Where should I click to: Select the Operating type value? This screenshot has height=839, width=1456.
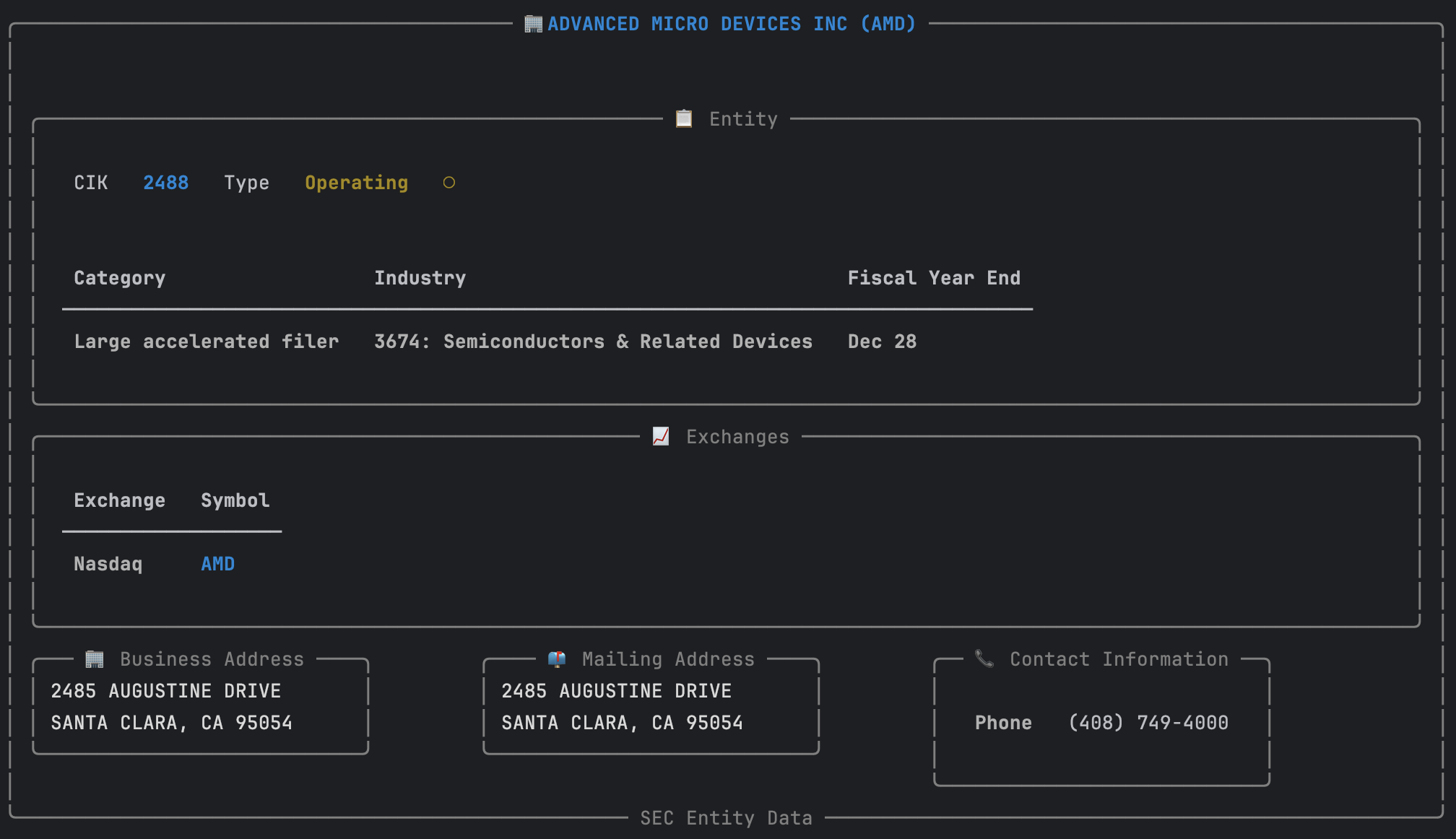[x=356, y=183]
